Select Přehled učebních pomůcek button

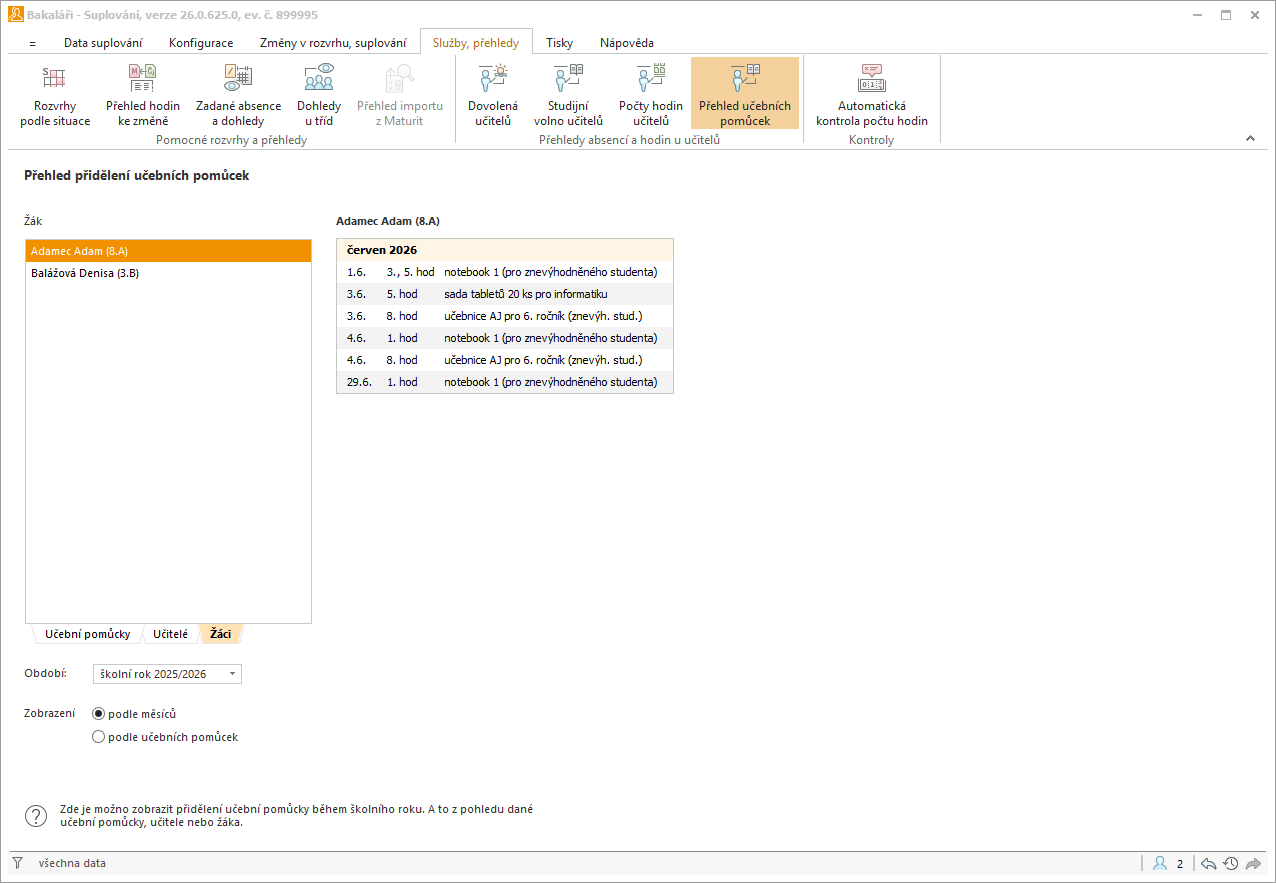click(x=745, y=94)
